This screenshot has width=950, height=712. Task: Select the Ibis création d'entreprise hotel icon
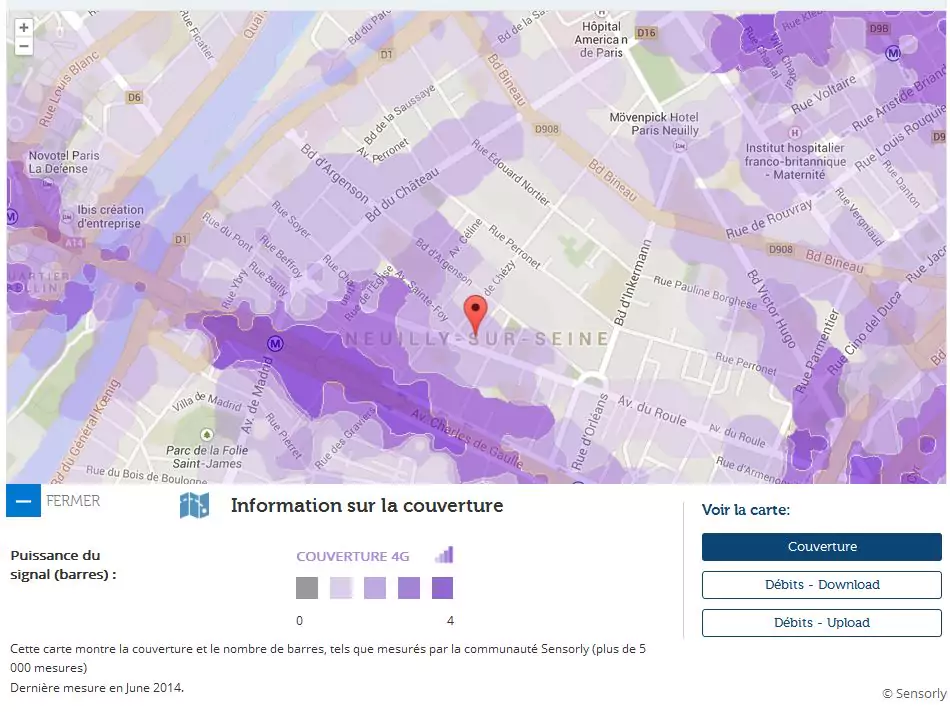66,216
